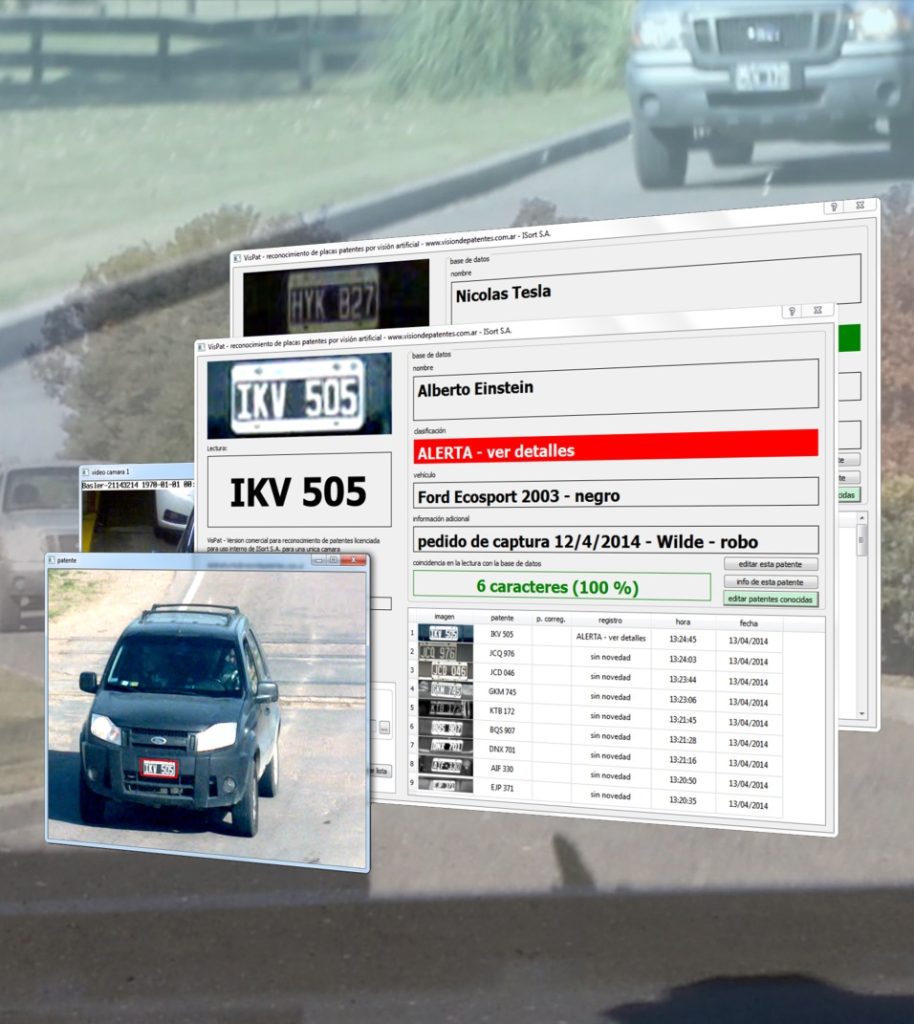
Task: Minimize the 'patente' photo window
Action: 318,560
